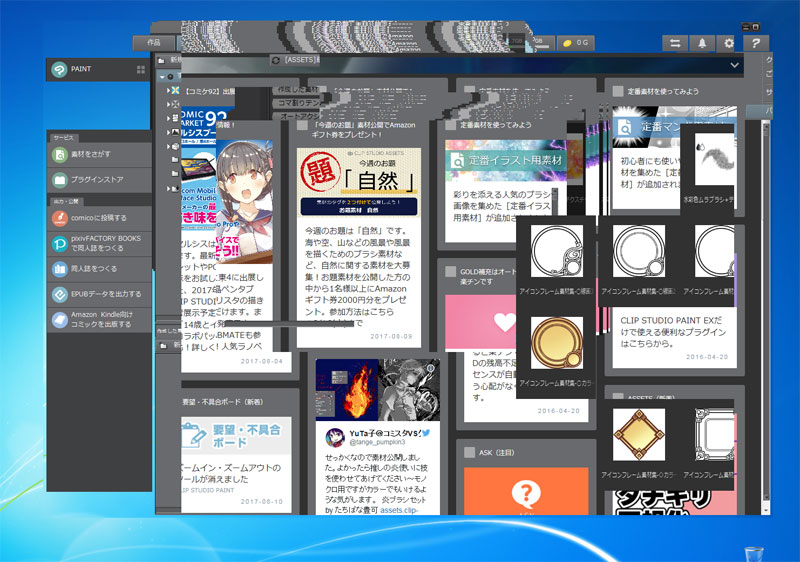
Task: Select the gold diamond icon frame thumbnail
Action: tap(639, 435)
